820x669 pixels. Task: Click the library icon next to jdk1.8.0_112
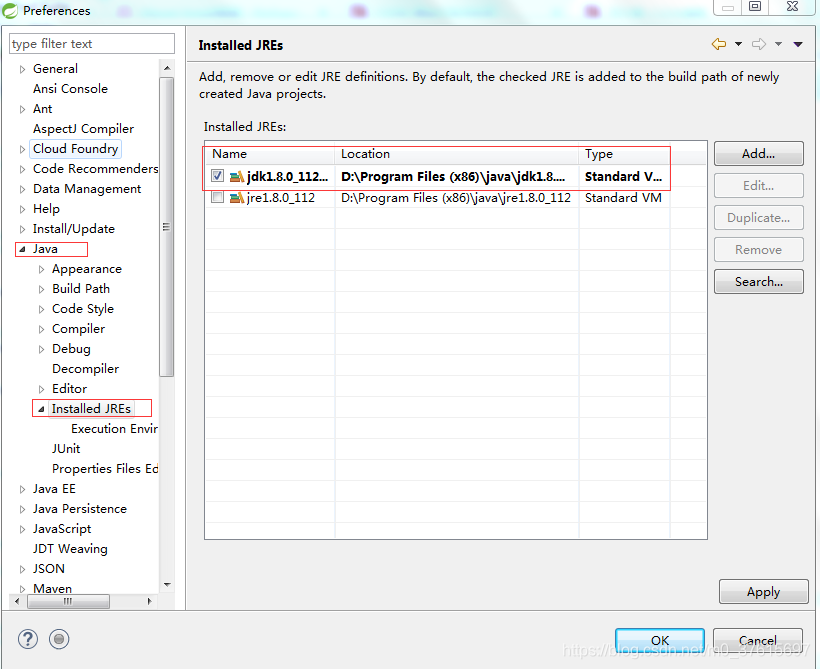pyautogui.click(x=235, y=176)
